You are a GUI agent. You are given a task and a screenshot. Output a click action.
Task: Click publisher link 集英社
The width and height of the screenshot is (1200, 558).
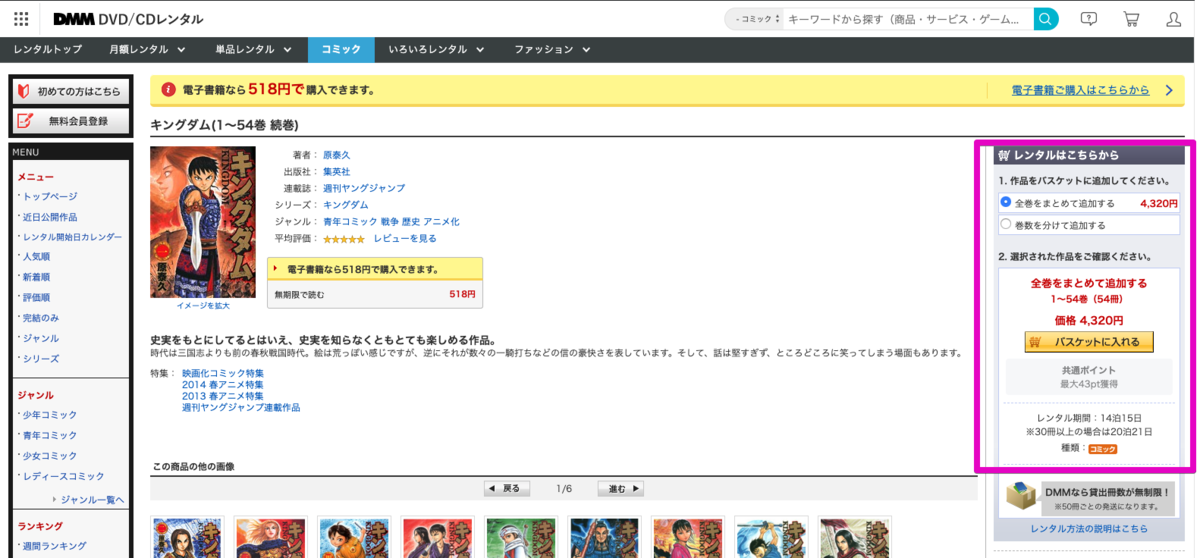(x=336, y=172)
